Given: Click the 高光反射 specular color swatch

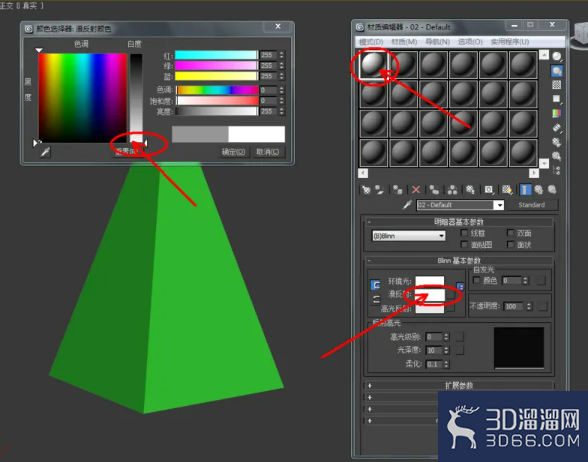Looking at the screenshot, I should pos(430,308).
